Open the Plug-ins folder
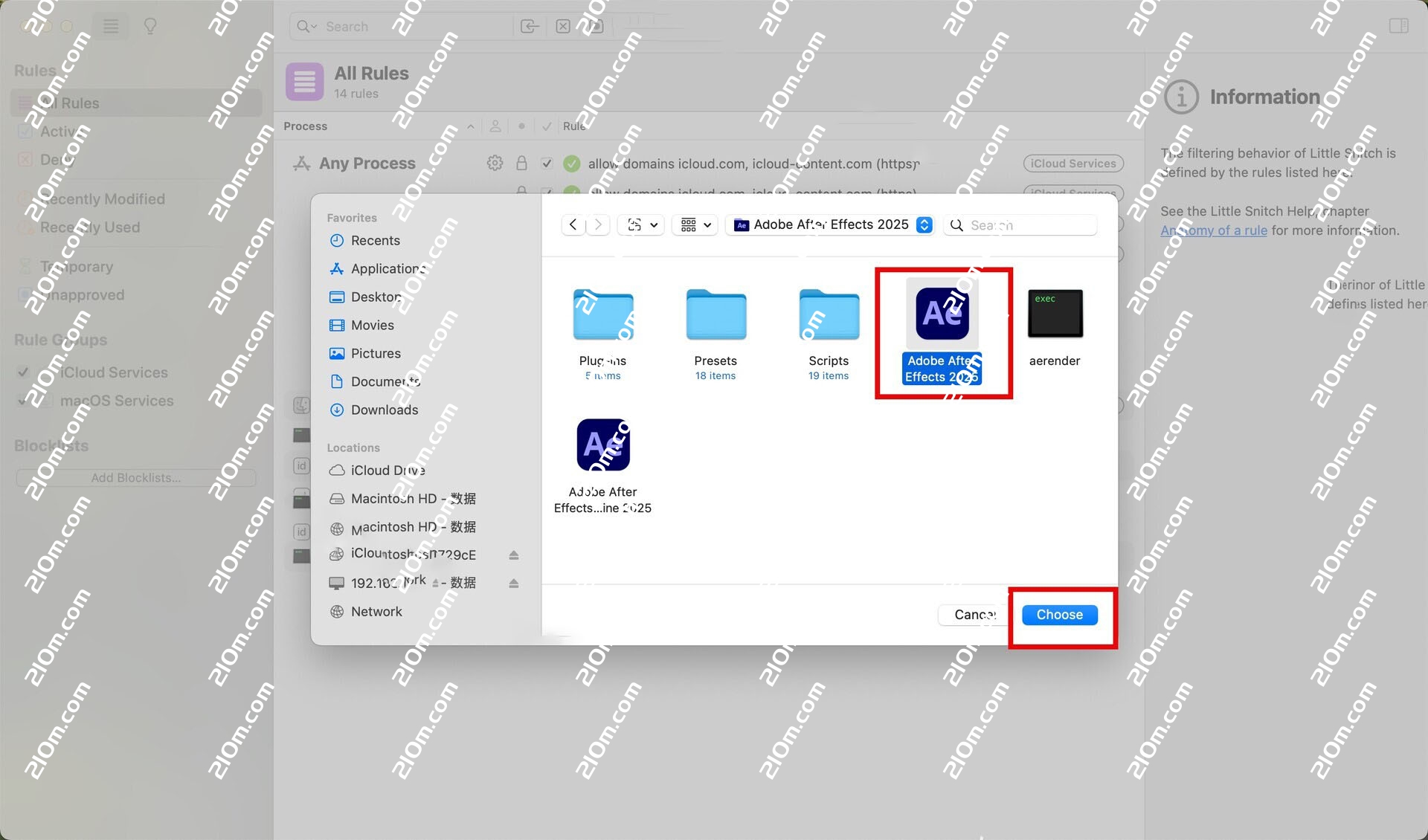 coord(602,314)
